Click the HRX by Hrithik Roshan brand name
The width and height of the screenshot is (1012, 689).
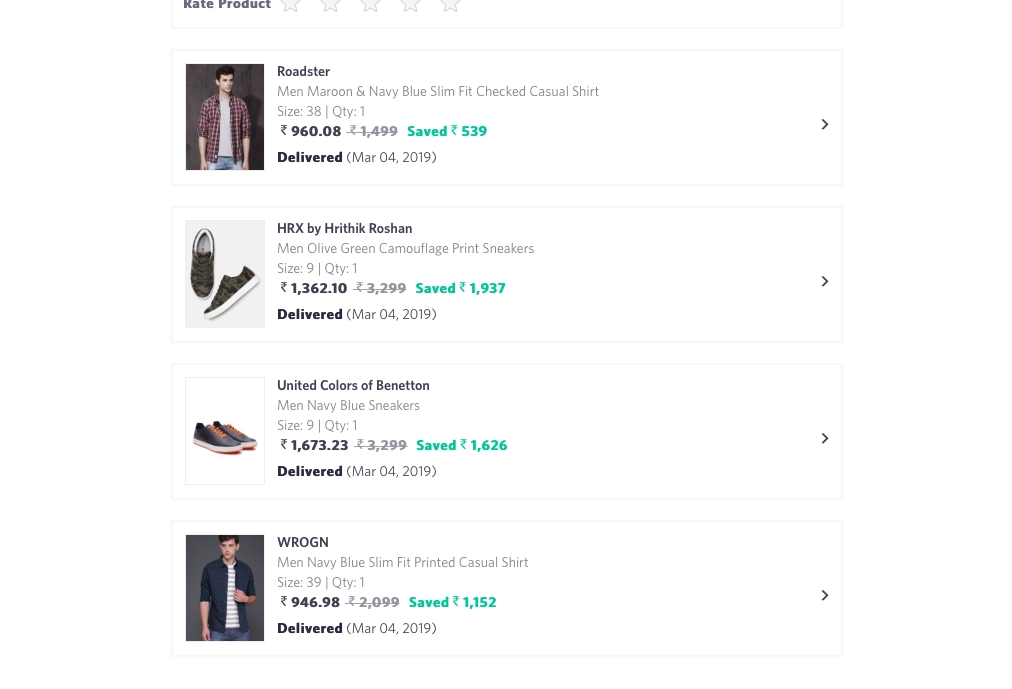tap(344, 228)
